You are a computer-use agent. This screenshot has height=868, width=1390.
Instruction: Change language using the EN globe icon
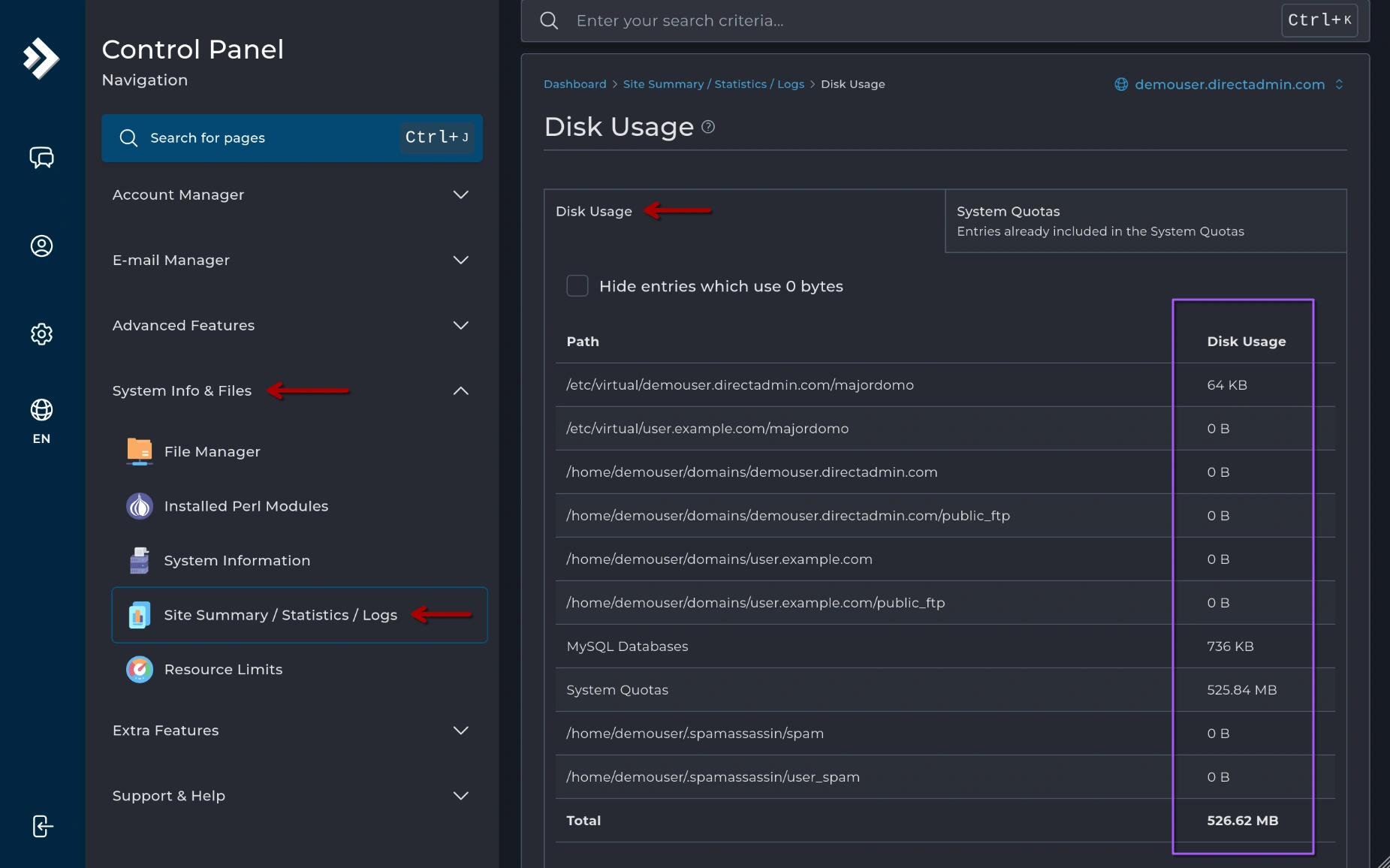(x=42, y=419)
